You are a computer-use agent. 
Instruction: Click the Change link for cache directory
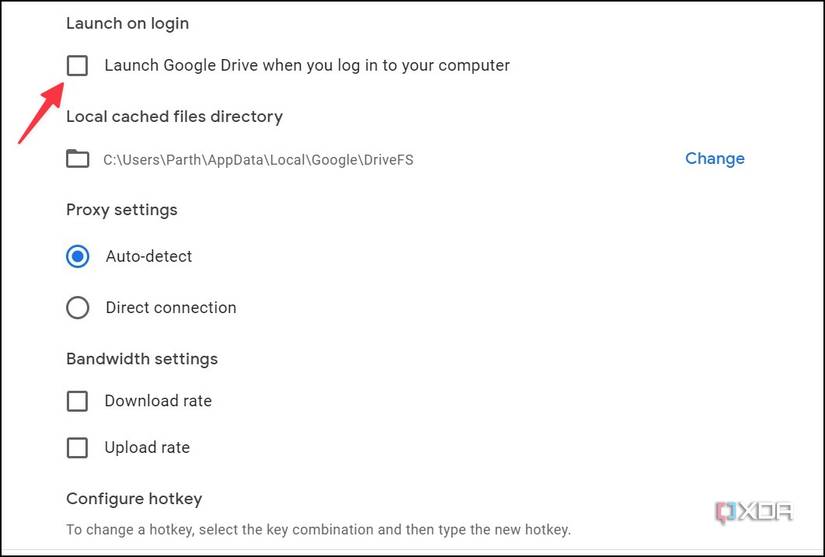coord(714,158)
